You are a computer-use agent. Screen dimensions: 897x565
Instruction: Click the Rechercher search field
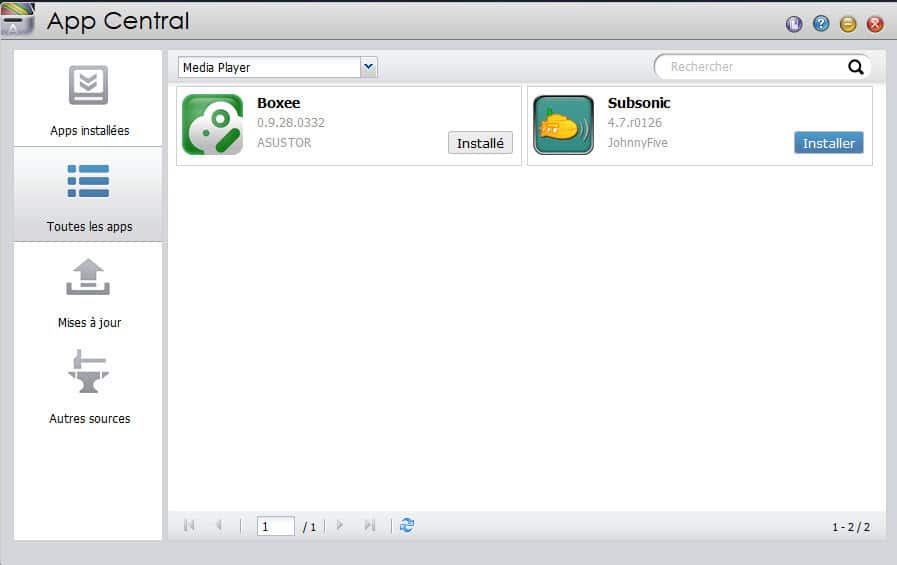tap(750, 67)
